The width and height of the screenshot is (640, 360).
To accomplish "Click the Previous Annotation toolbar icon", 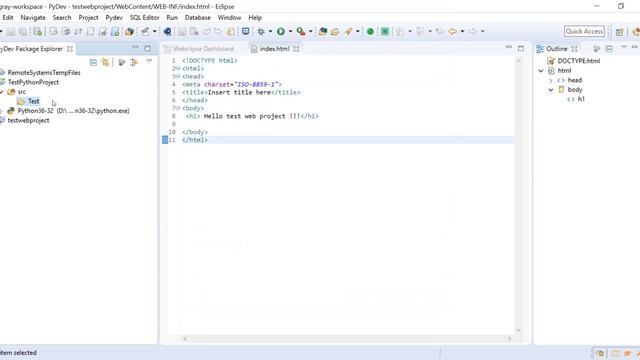I will (420, 31).
